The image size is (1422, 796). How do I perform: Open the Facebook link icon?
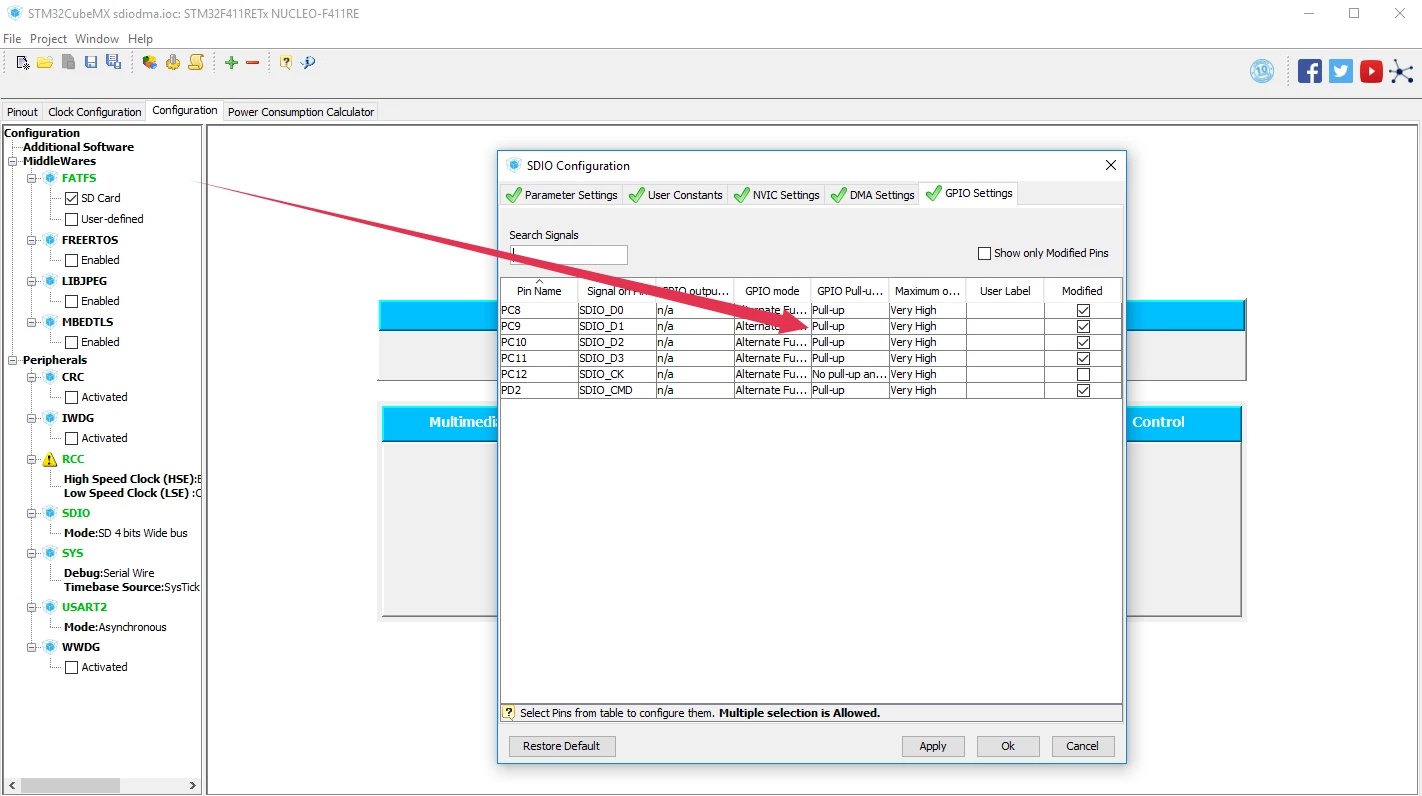coord(1310,71)
